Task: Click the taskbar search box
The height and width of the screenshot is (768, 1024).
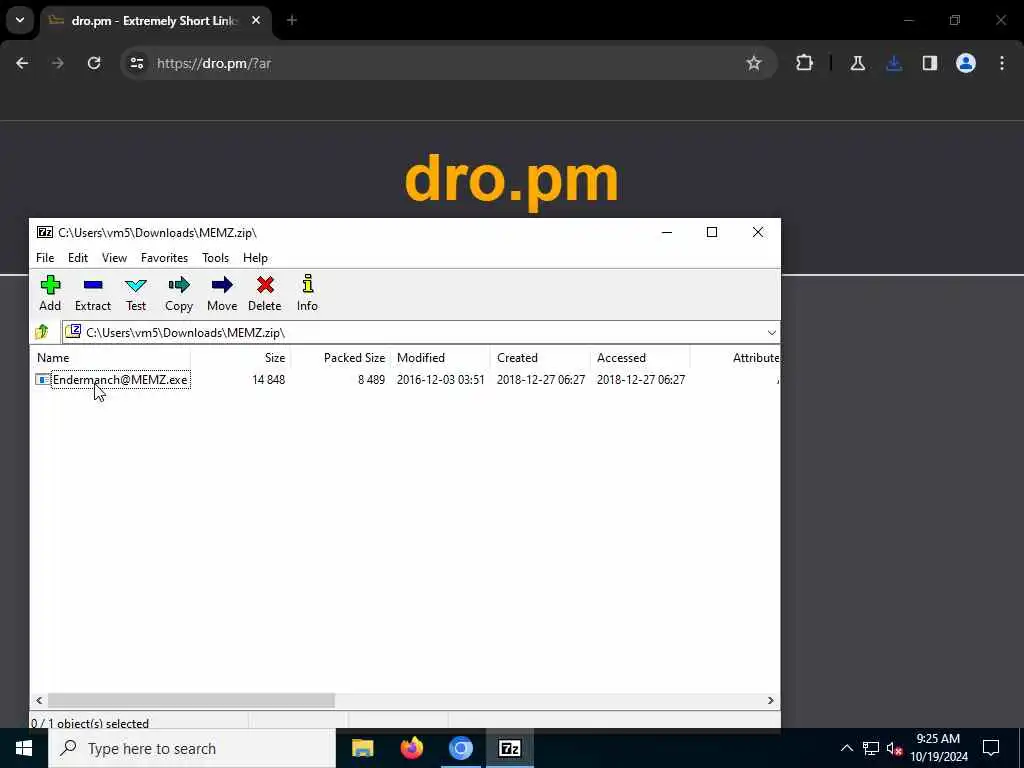Action: click(192, 748)
